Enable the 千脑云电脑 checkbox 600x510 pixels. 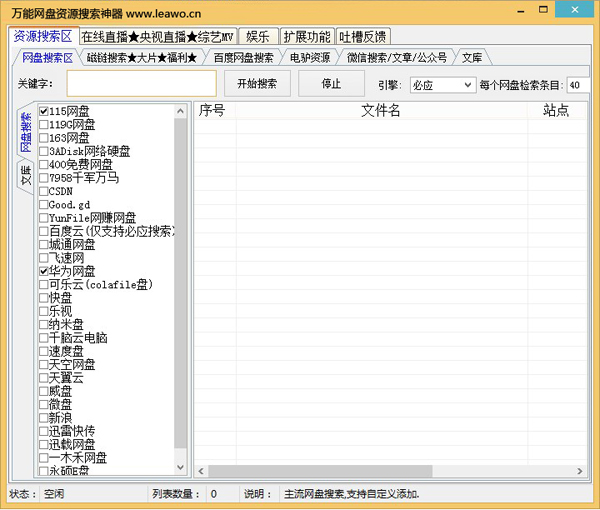(x=43, y=338)
